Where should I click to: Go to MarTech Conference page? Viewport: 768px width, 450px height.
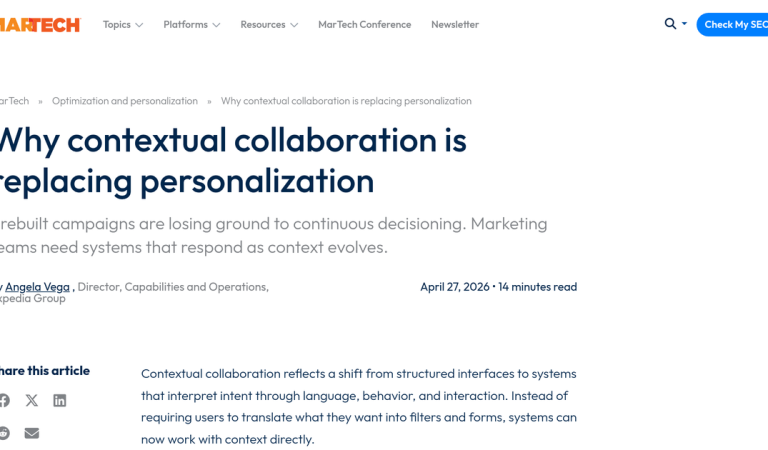(x=364, y=24)
